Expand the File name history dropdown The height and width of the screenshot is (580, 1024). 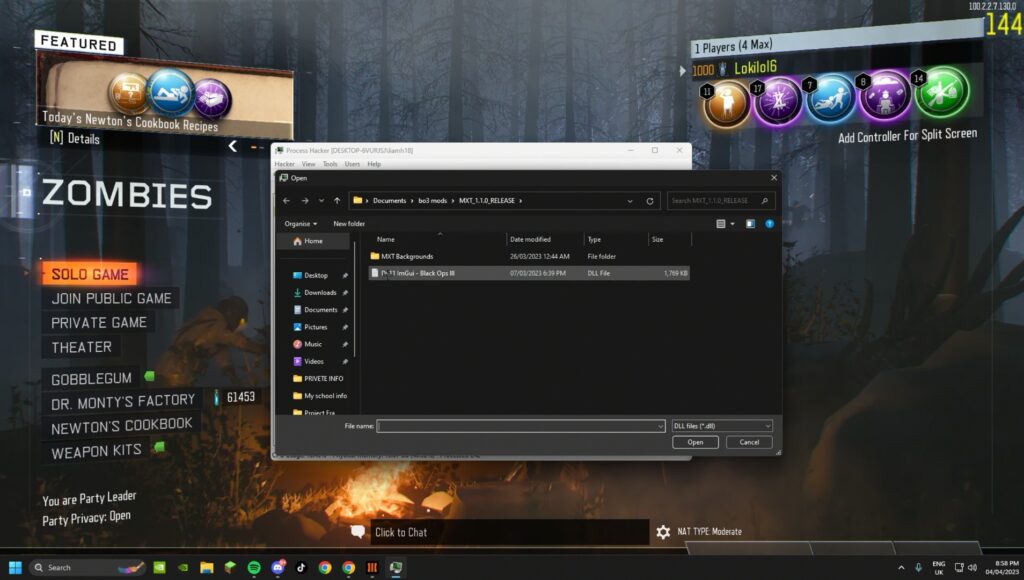(x=660, y=426)
